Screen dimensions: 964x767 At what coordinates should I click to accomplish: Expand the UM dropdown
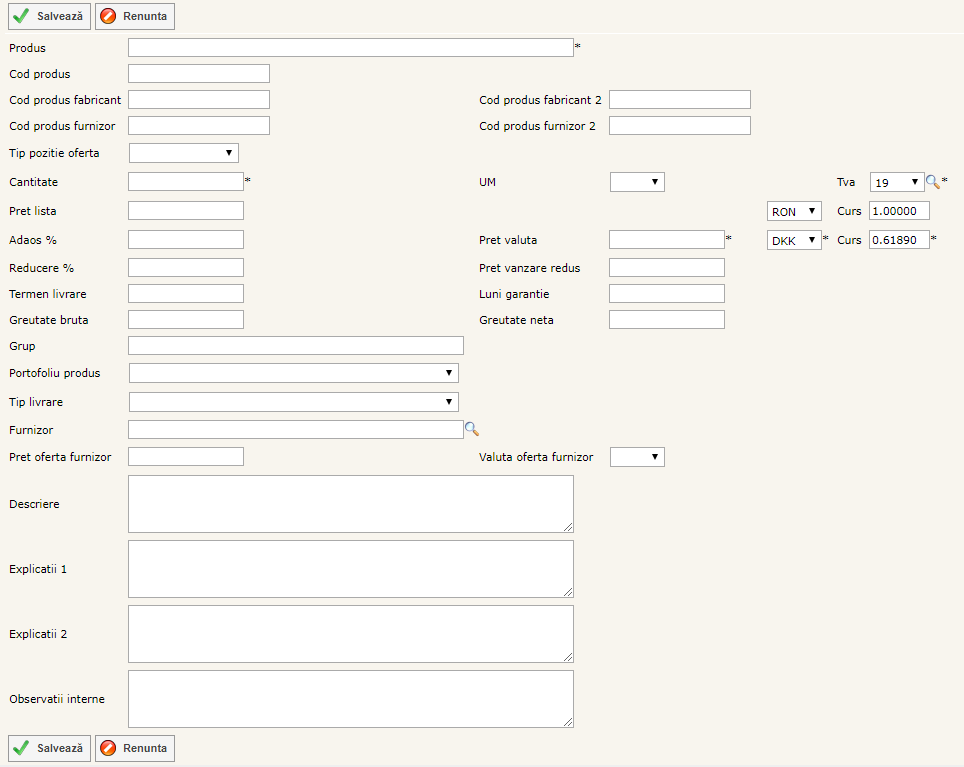point(637,182)
